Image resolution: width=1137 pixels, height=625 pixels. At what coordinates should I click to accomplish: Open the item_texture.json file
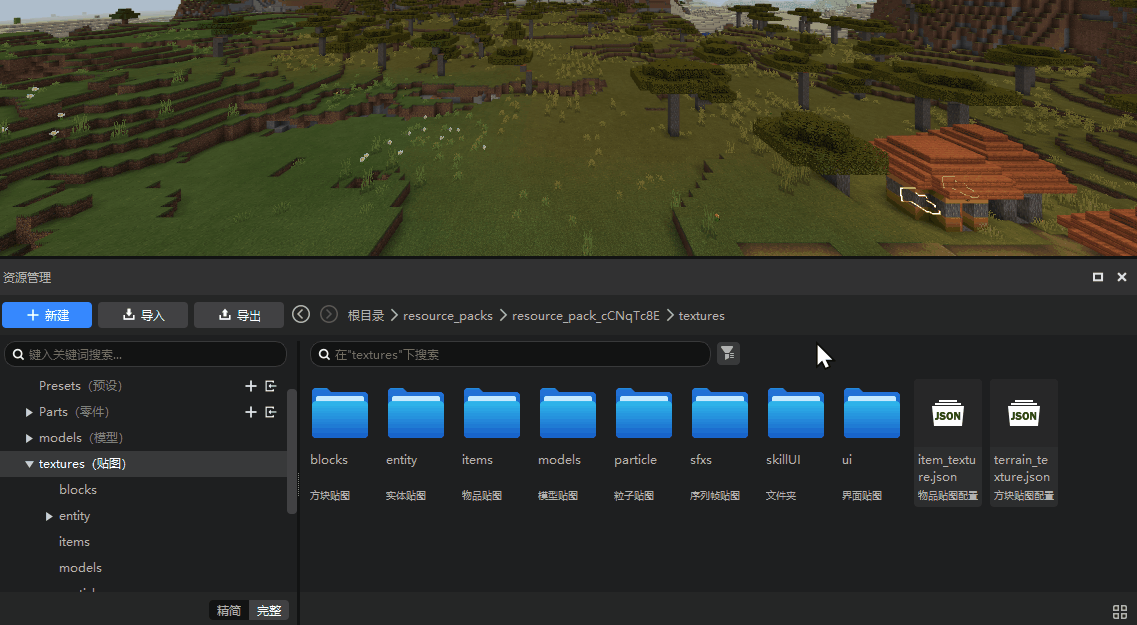[946, 442]
